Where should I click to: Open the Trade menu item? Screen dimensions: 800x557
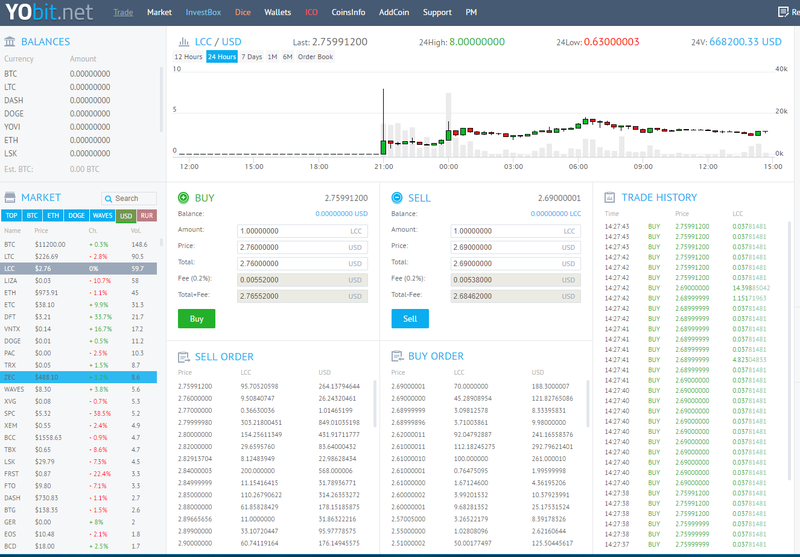click(123, 12)
